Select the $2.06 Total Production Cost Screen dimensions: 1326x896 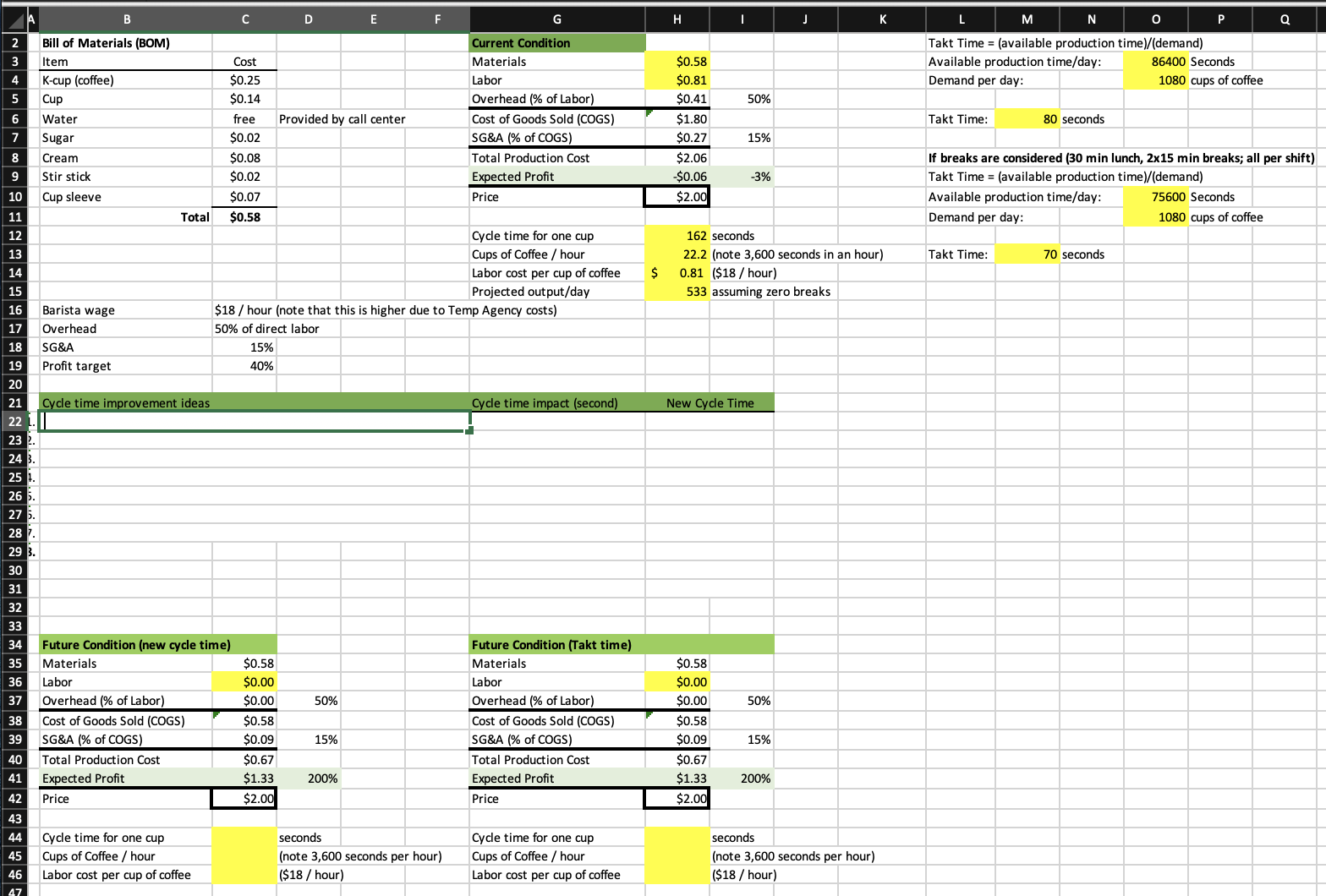pos(677,158)
